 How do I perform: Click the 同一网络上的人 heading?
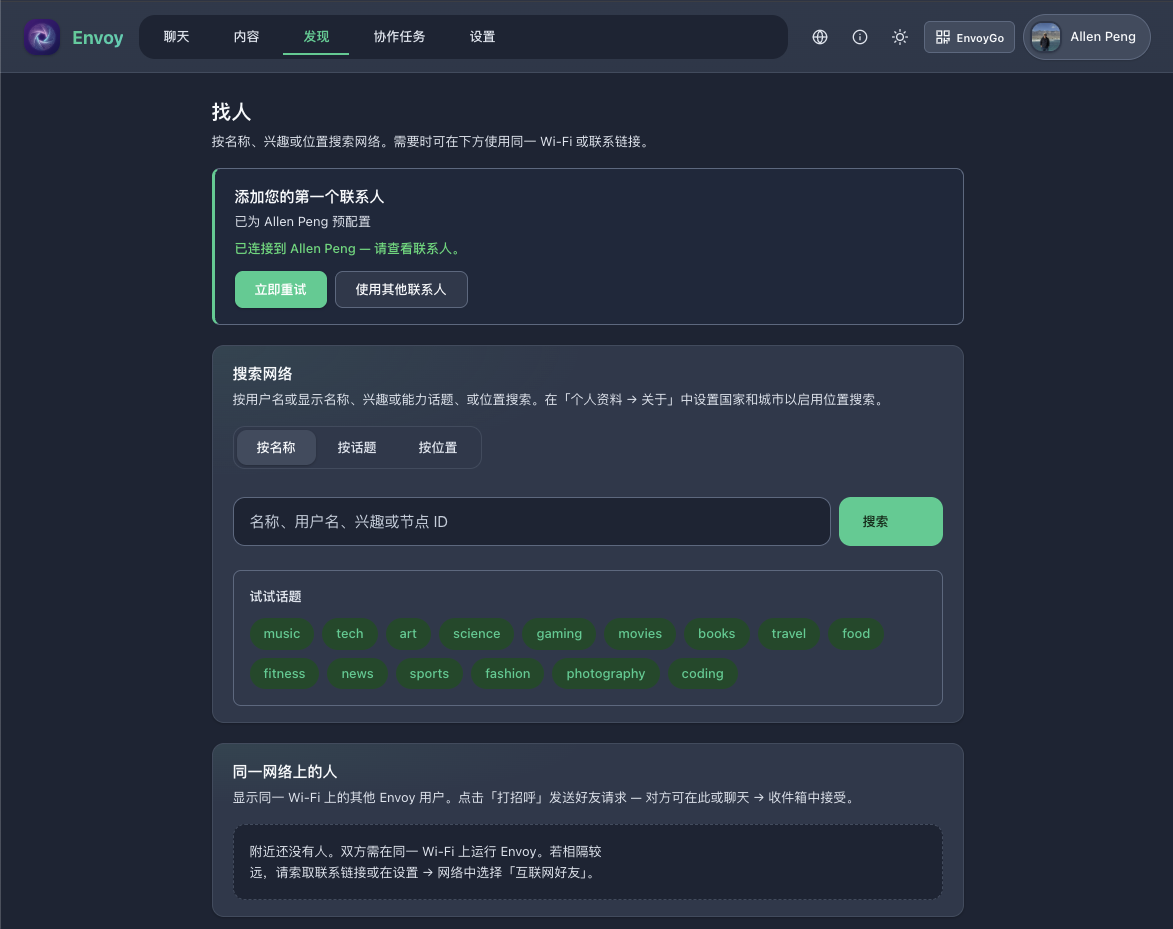pos(284,771)
